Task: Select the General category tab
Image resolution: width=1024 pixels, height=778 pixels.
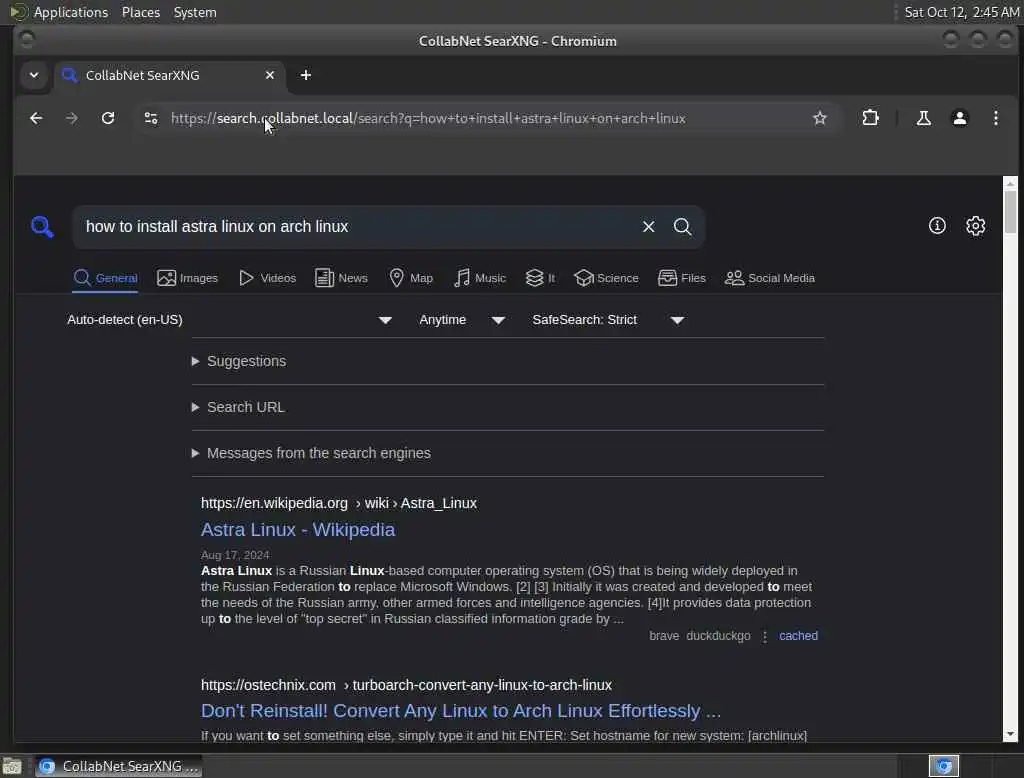Action: [105, 278]
